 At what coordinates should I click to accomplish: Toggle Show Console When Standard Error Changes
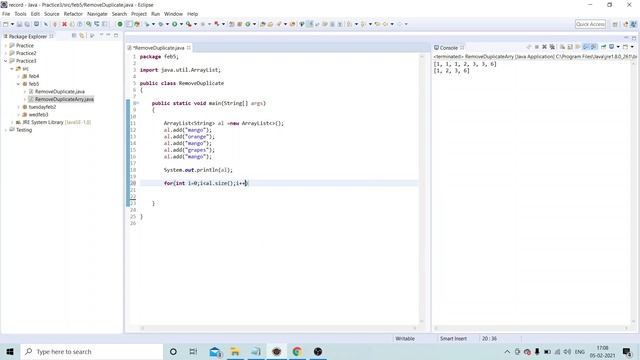(x=593, y=47)
